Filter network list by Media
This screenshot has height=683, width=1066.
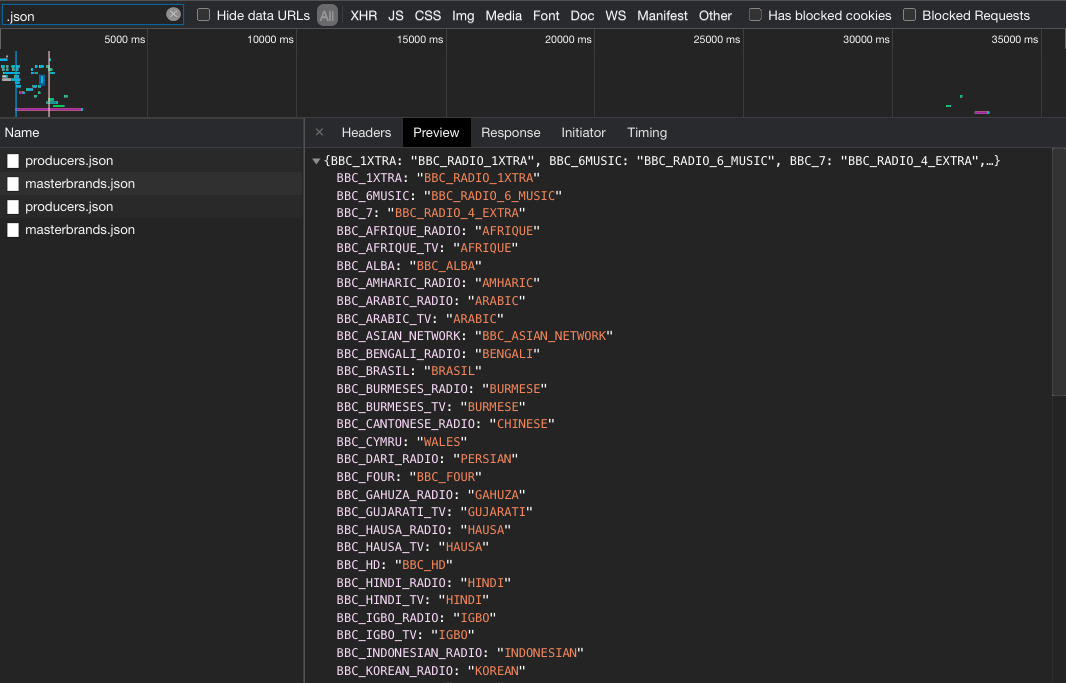tap(504, 16)
